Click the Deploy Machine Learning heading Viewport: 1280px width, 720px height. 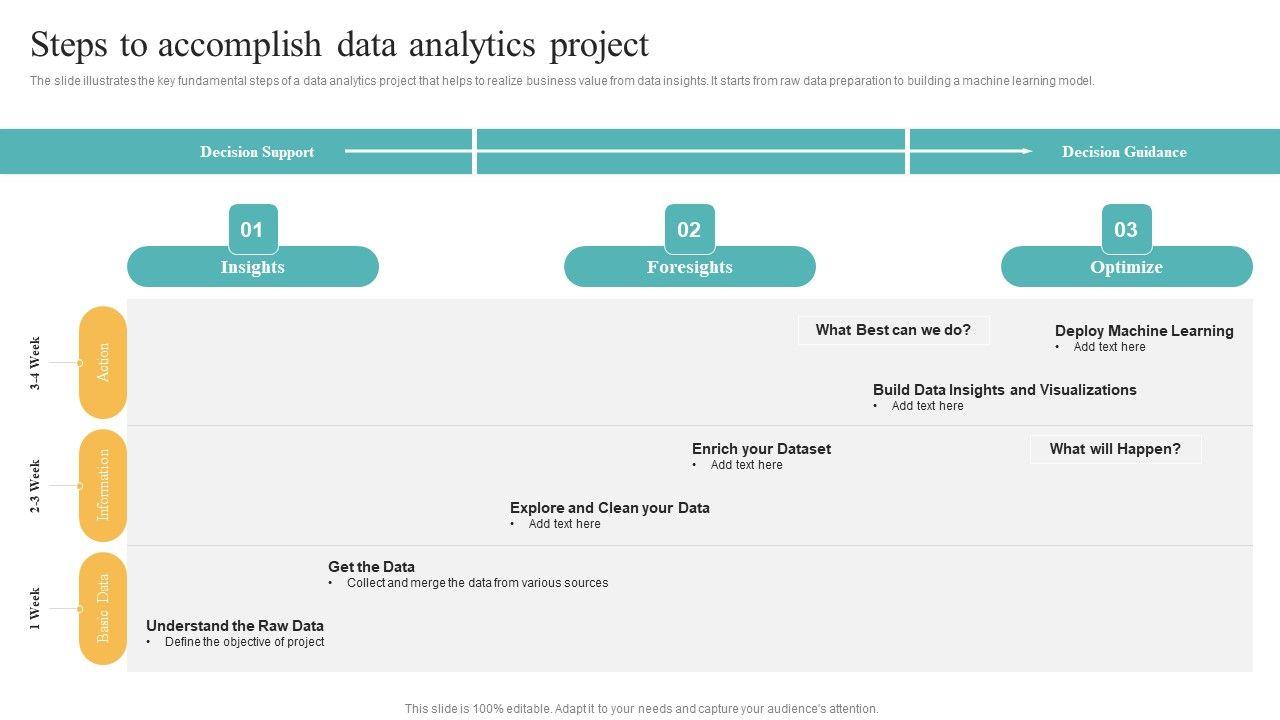[1144, 331]
